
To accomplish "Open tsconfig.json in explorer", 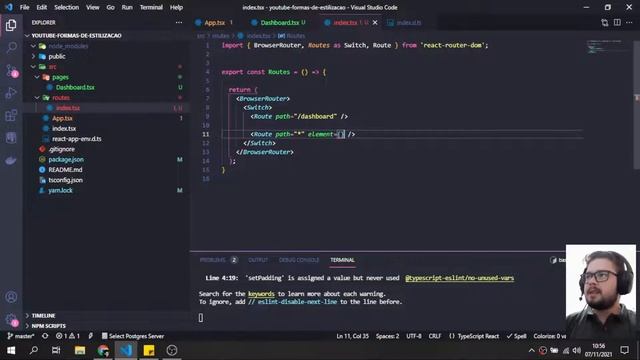I will pyautogui.click(x=65, y=180).
